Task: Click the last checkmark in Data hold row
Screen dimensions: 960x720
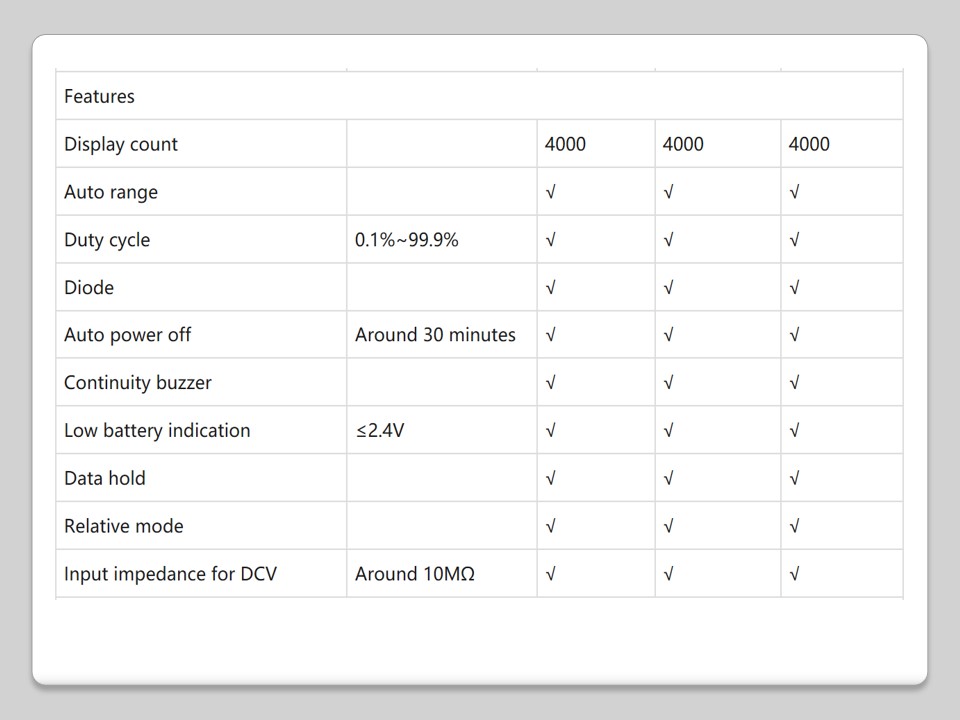Action: tap(795, 478)
